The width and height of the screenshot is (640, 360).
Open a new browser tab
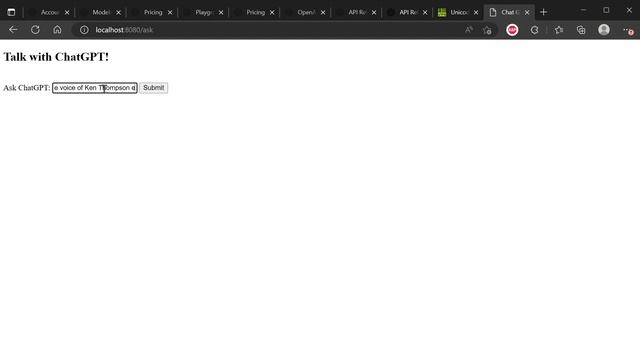point(543,12)
